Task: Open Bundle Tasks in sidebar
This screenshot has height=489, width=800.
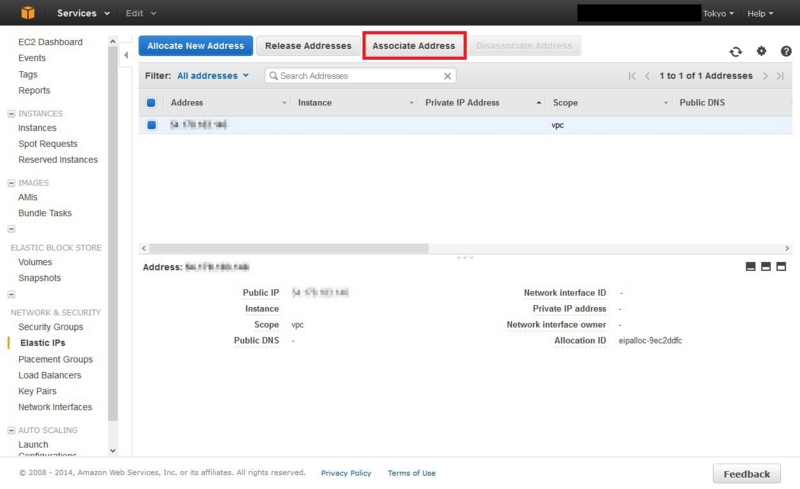Action: pyautogui.click(x=45, y=213)
